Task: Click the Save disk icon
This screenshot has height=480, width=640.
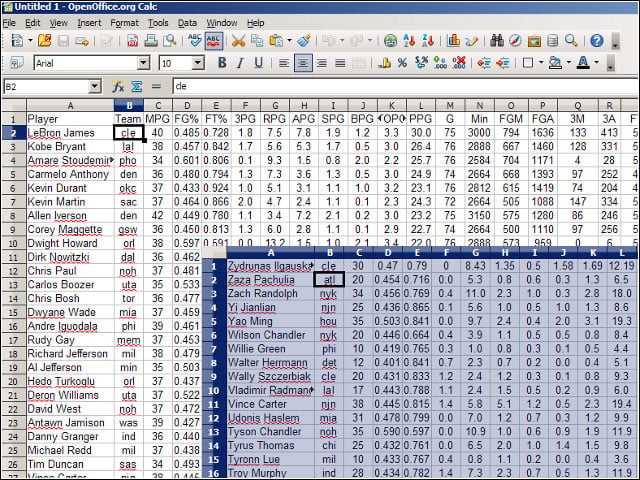Action: coord(63,41)
